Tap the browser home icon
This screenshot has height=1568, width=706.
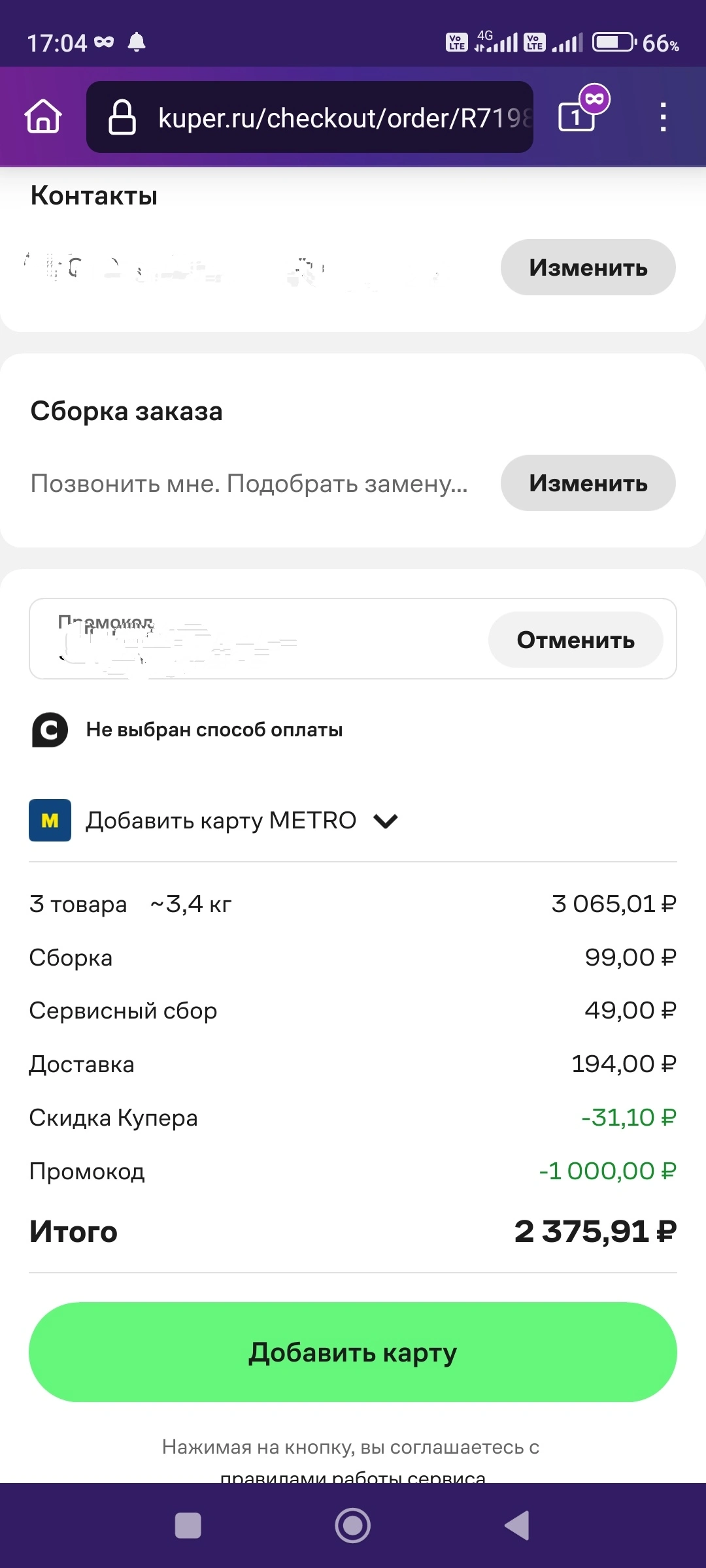click(x=43, y=117)
